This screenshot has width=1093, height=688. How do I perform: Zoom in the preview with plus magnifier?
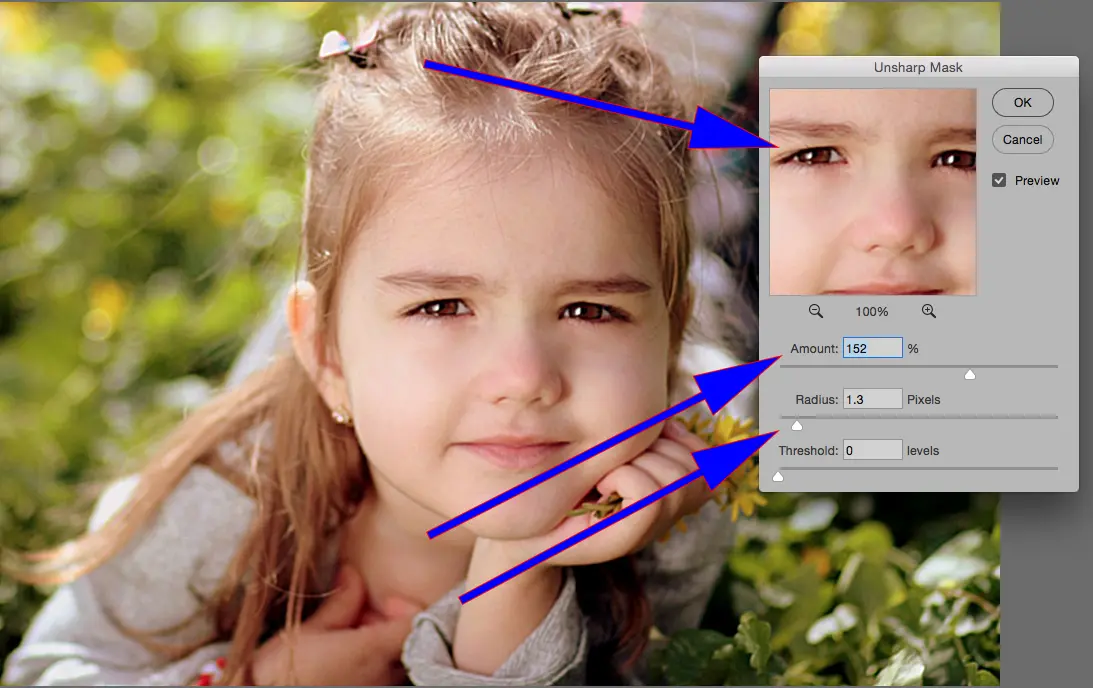coord(928,312)
